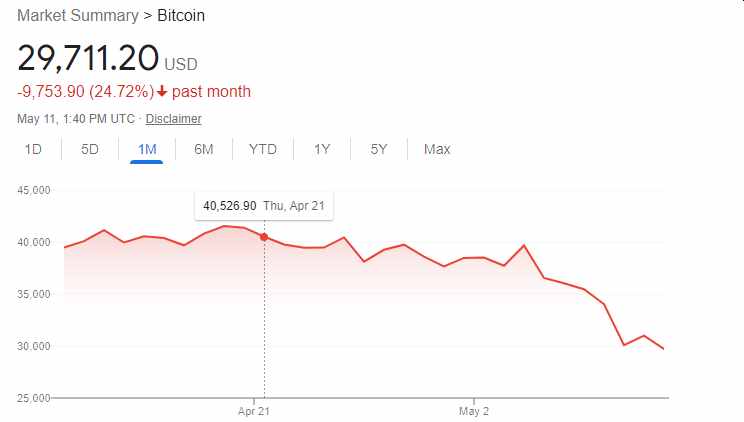Click the Market Summary breadcrumb
Viewport: 744px width, 422px height.
click(x=77, y=16)
